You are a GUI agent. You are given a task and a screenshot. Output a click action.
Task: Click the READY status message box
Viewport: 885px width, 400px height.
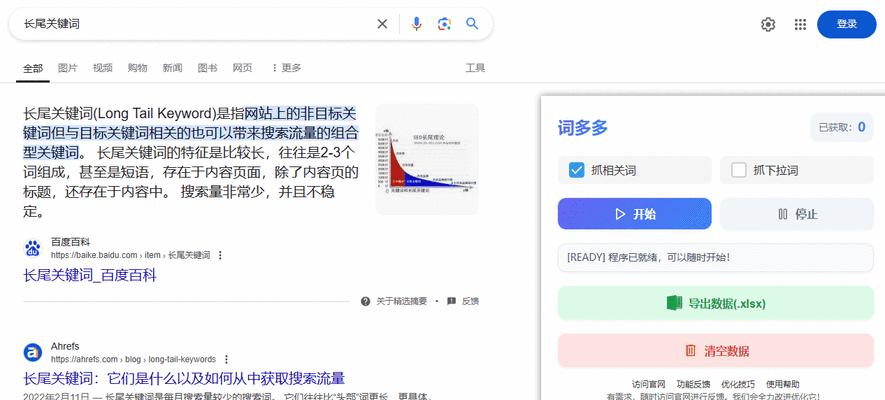coord(716,258)
